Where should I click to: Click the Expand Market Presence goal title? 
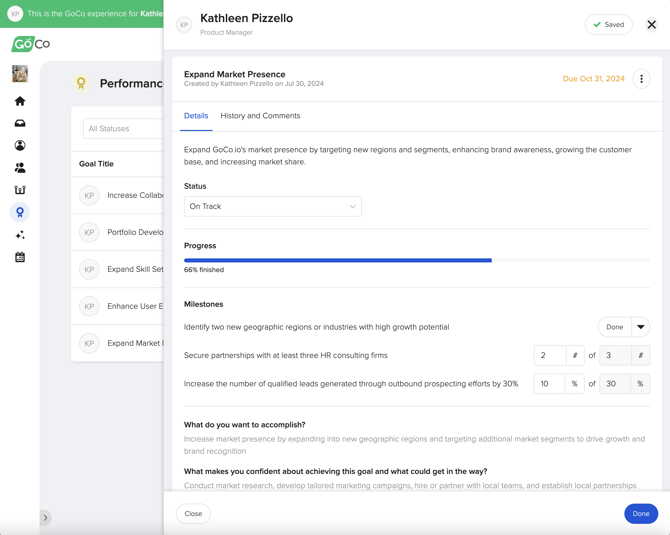click(x=235, y=74)
